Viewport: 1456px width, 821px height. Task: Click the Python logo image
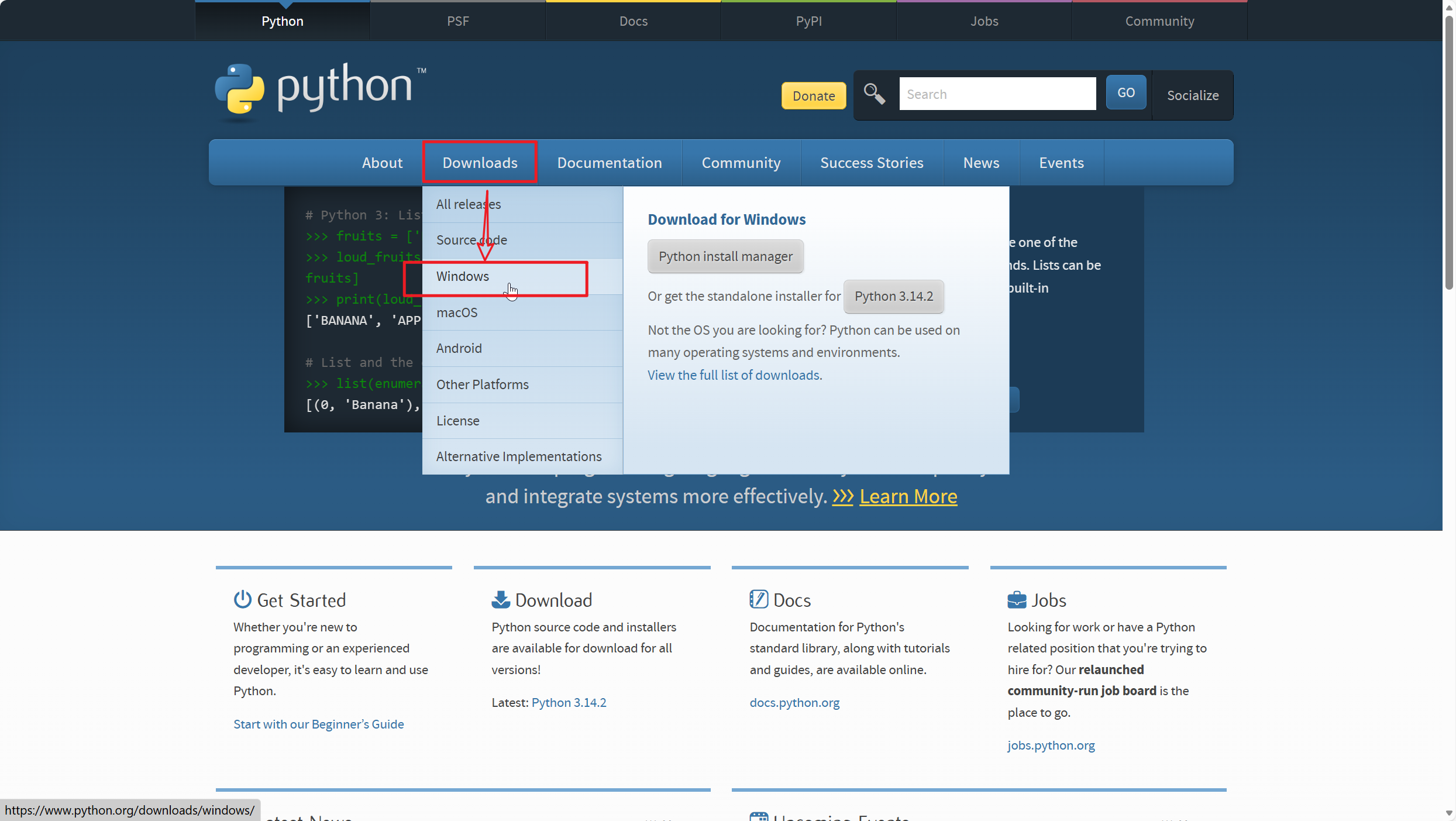click(x=320, y=90)
